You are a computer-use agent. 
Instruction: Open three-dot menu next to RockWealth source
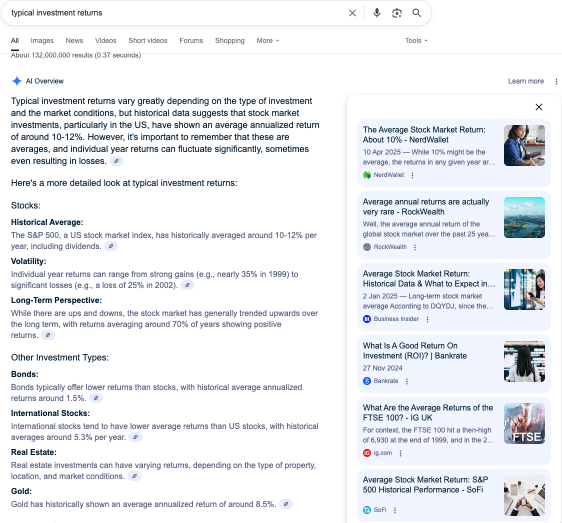[x=415, y=247]
